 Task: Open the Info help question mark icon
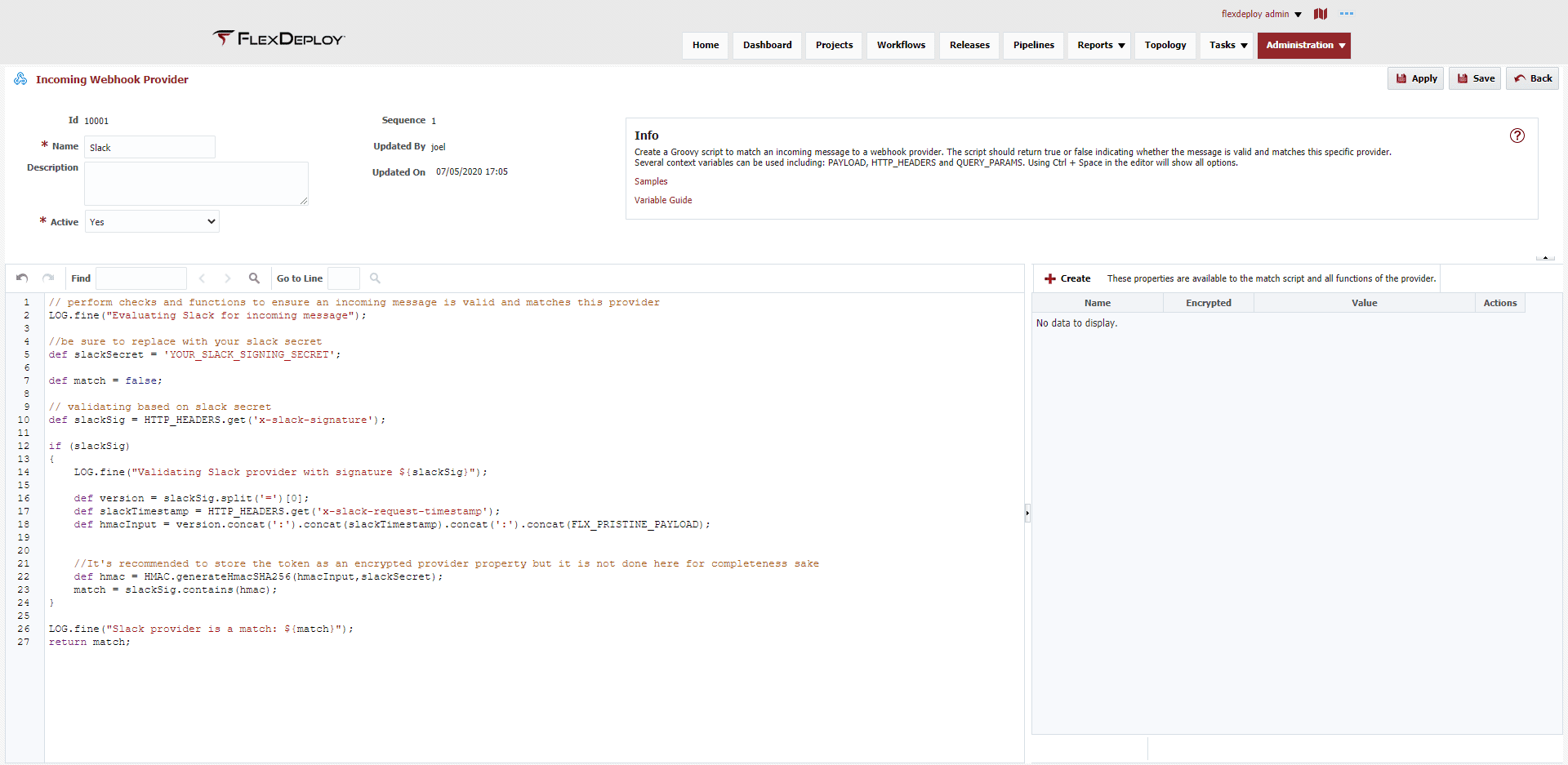[1517, 136]
